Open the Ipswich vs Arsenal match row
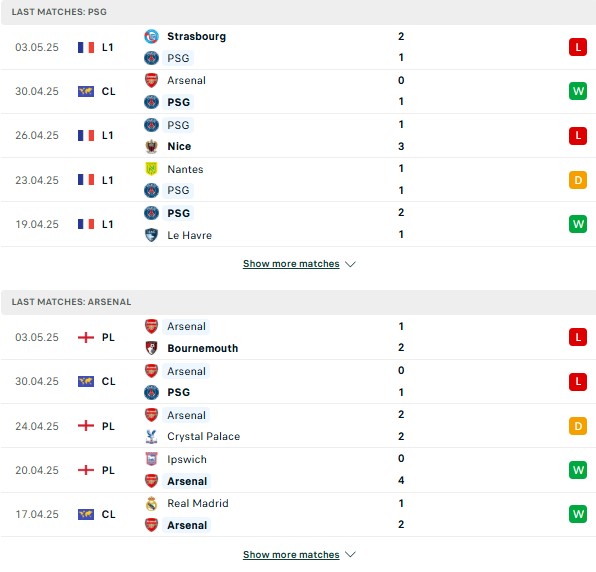This screenshot has height=572, width=596. (298, 470)
